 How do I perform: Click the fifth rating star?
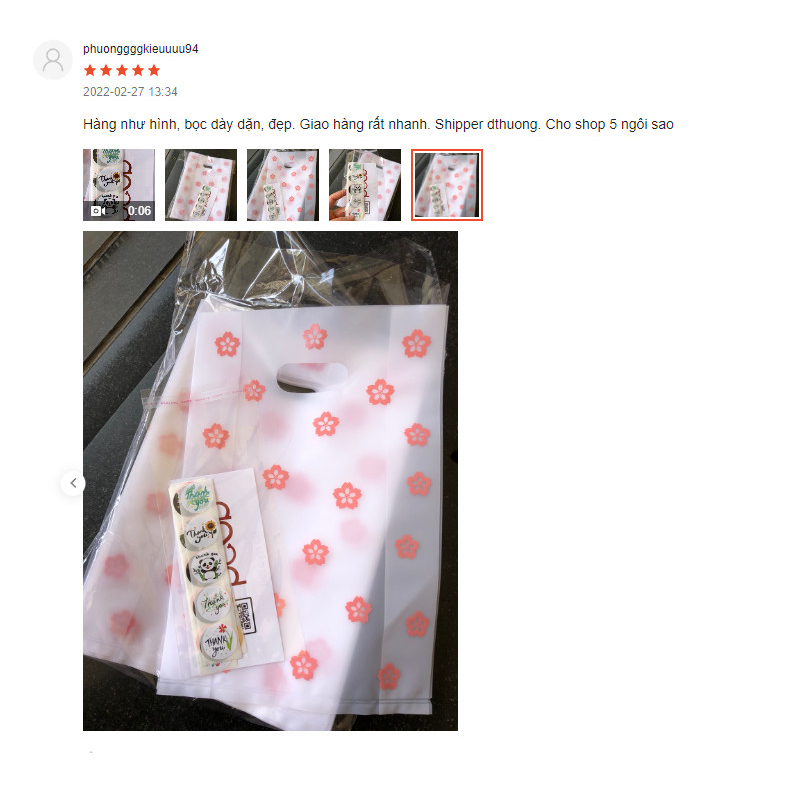pyautogui.click(x=154, y=70)
